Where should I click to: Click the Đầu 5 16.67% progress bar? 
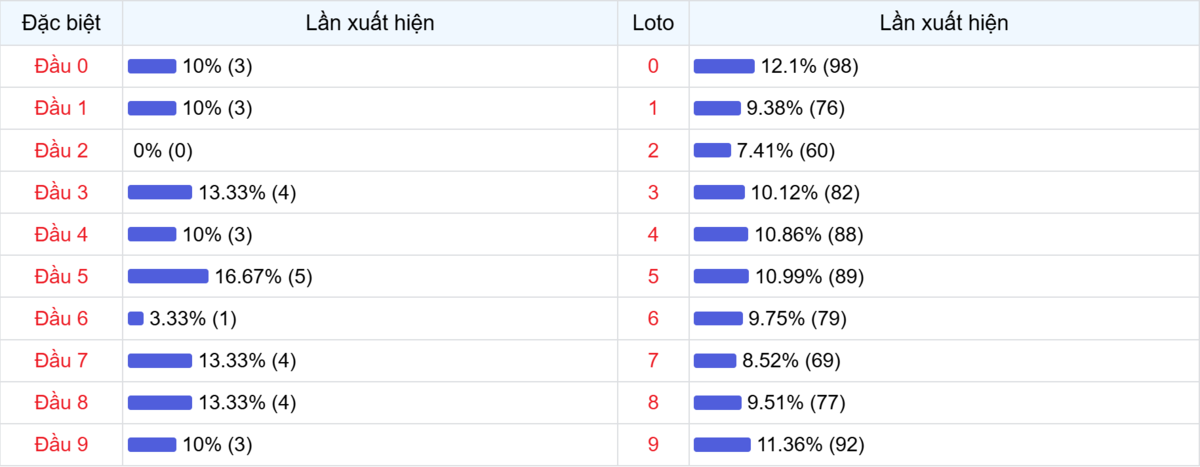pos(168,276)
